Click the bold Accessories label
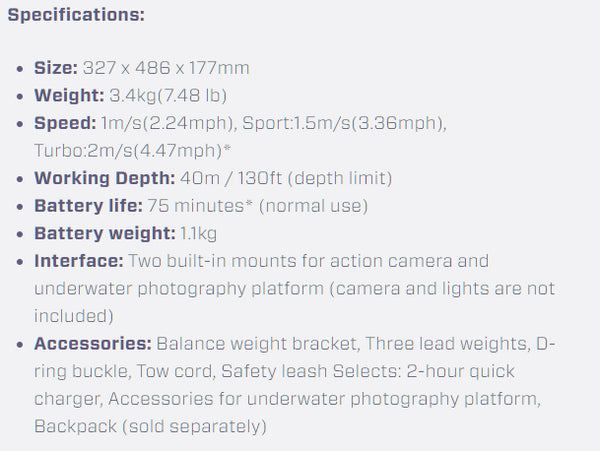Image resolution: width=600 pixels, height=451 pixels. click(x=93, y=343)
